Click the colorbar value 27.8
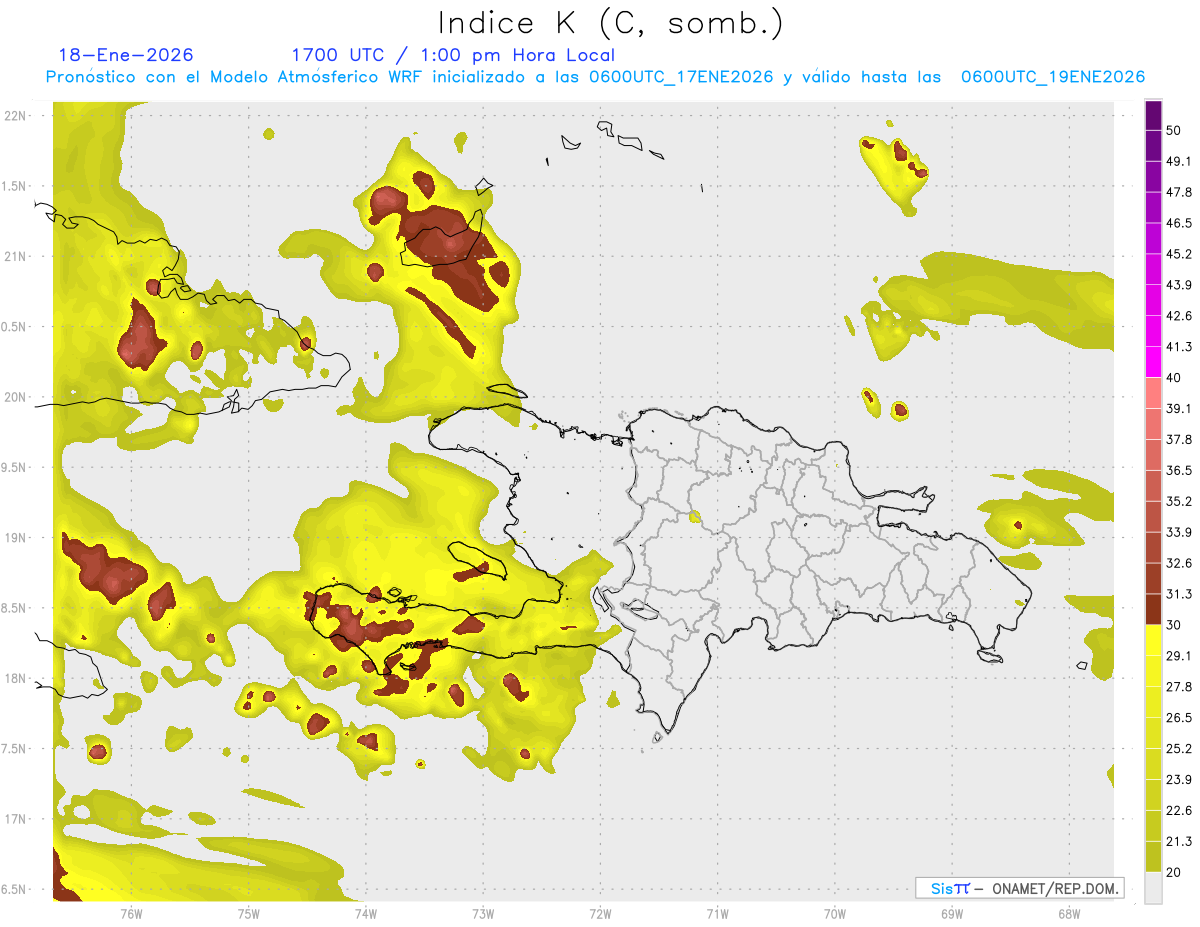Screen dimensions: 1200x927 point(1179,686)
